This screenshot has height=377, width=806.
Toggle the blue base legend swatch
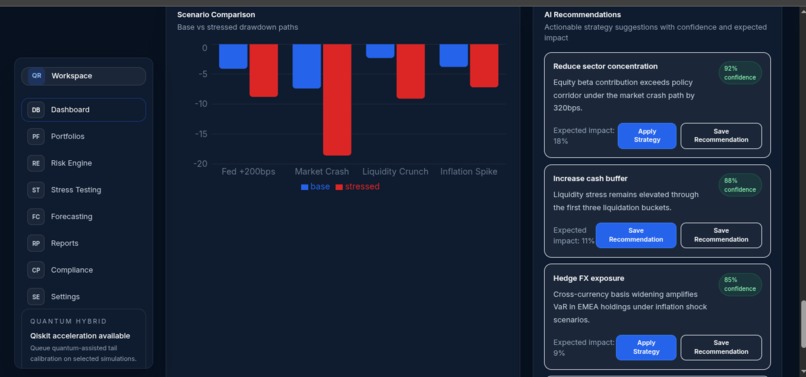(x=304, y=187)
